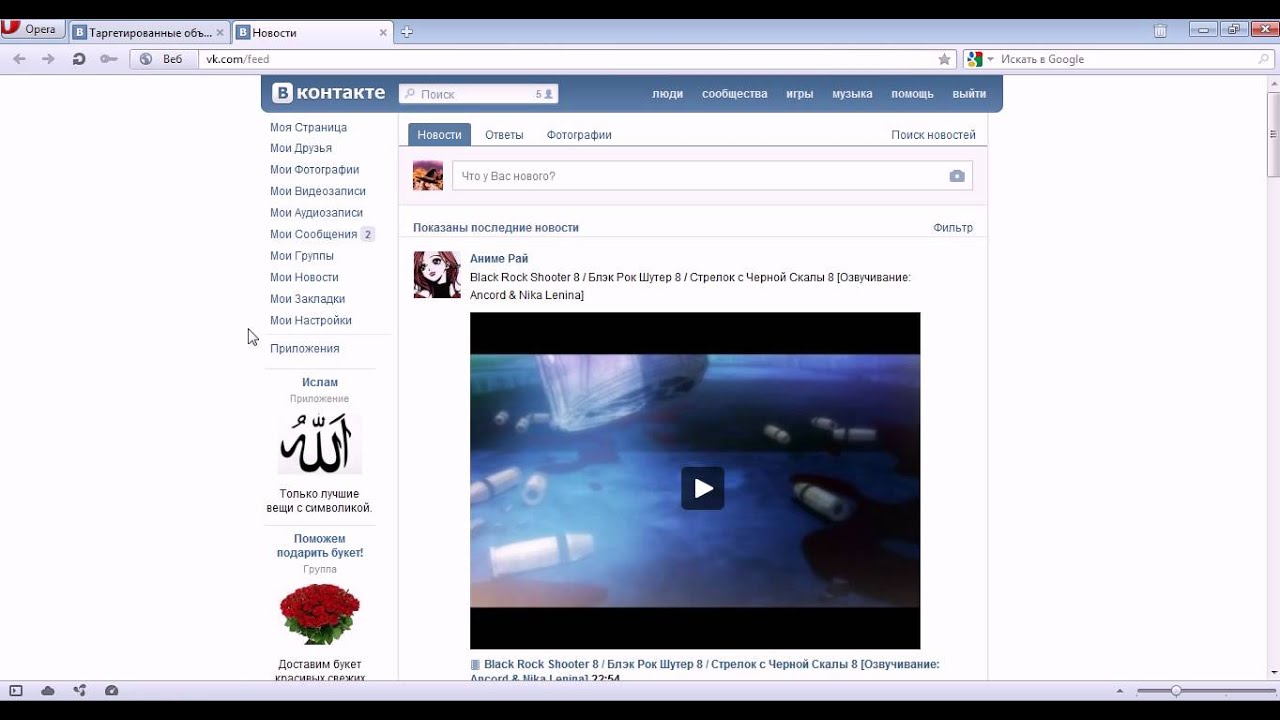Open the password wand key icon
Viewport: 1280px width, 720px height.
(109, 59)
